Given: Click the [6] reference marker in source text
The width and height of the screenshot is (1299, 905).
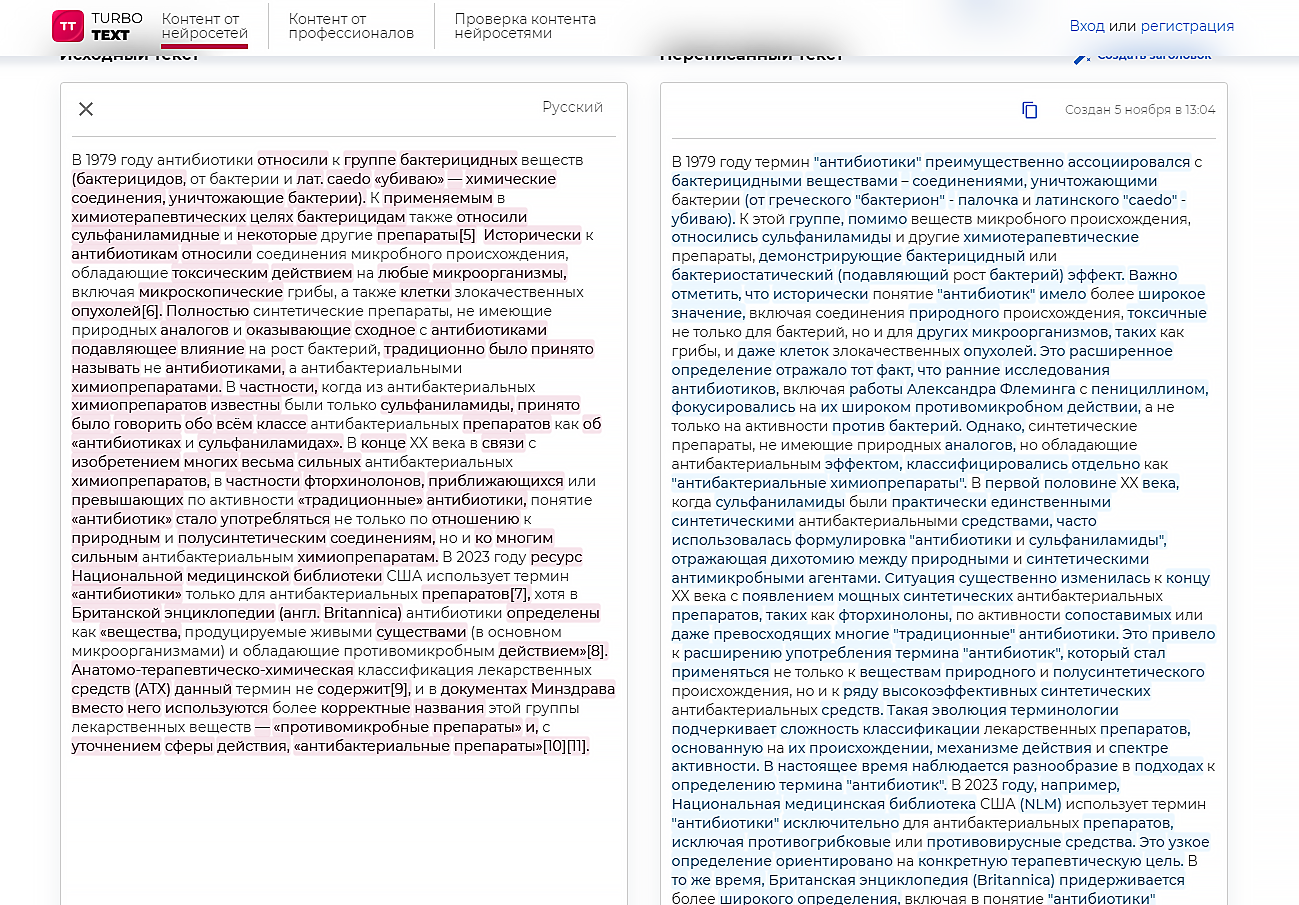Looking at the screenshot, I should pos(150,311).
